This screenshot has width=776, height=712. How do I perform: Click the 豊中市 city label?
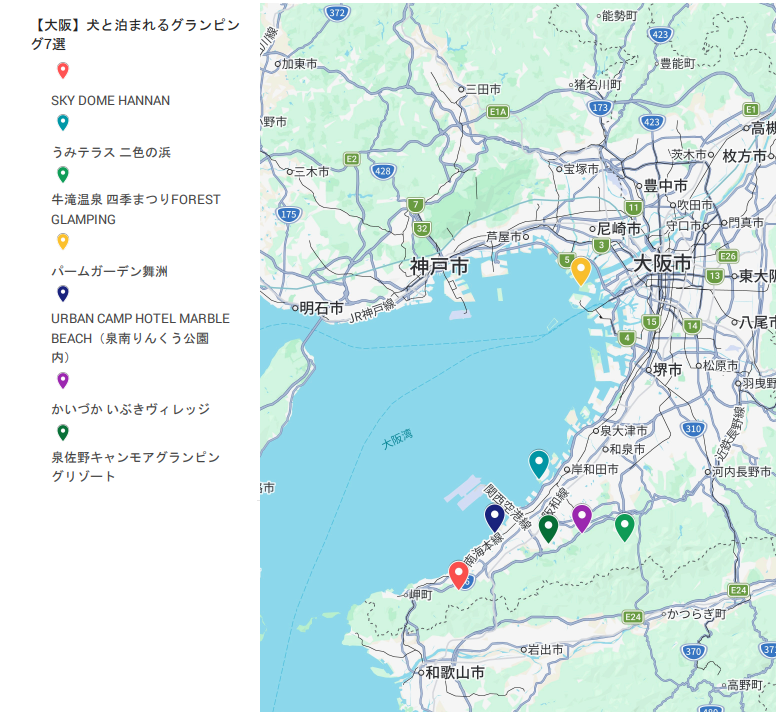pyautogui.click(x=666, y=186)
